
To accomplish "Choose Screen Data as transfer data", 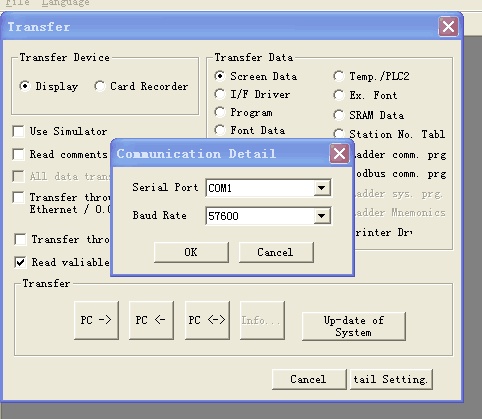I will (x=220, y=76).
